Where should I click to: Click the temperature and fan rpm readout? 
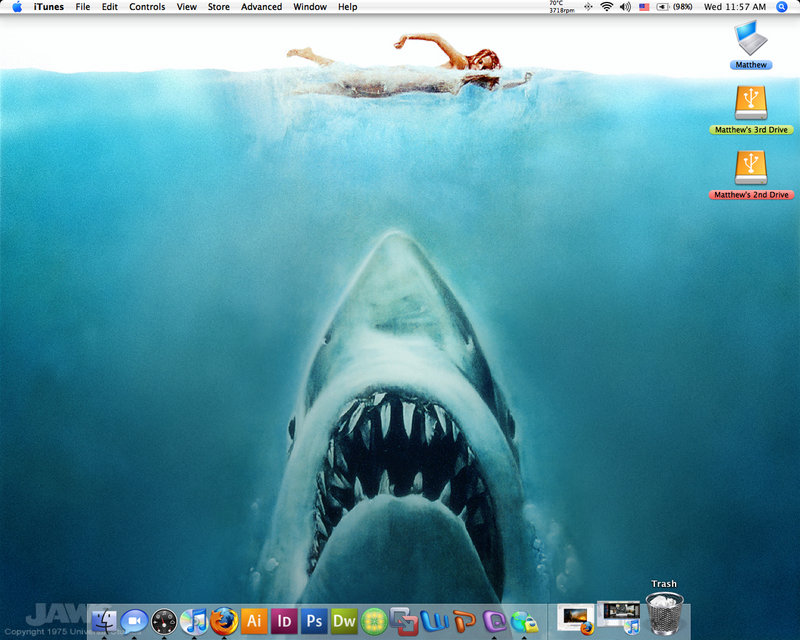tap(562, 7)
